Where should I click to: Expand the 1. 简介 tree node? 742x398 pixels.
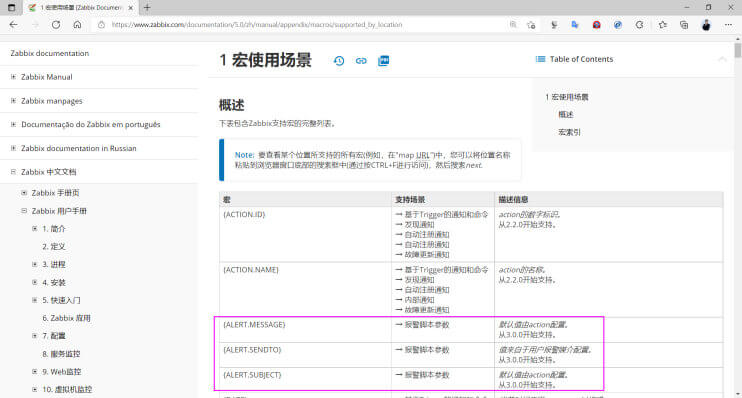(35, 229)
